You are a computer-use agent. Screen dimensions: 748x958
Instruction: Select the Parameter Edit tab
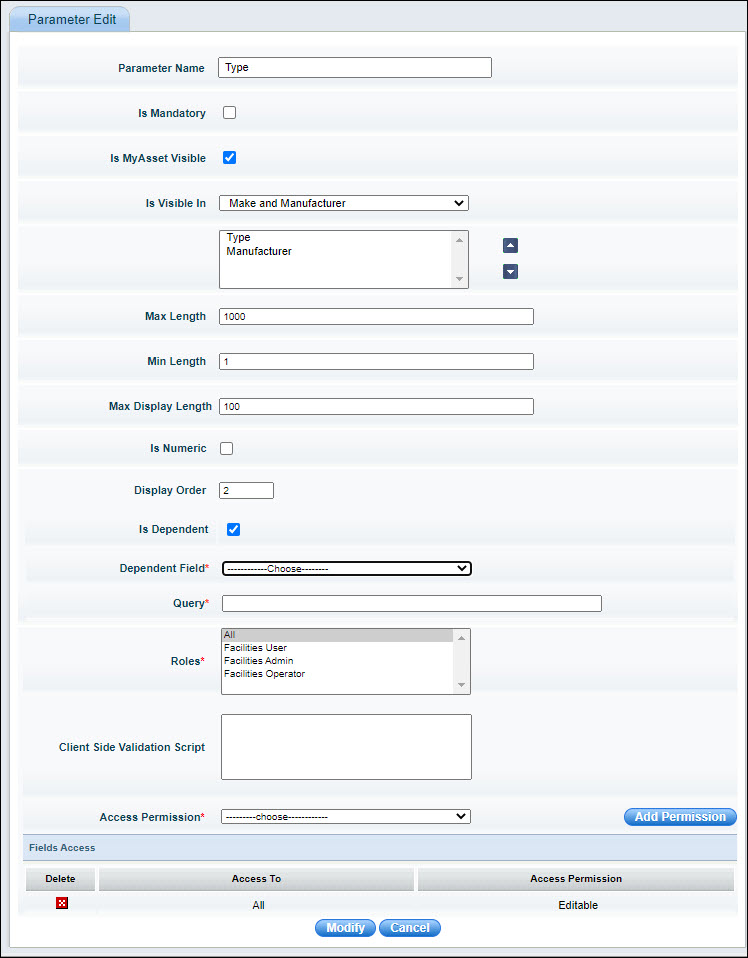(71, 20)
